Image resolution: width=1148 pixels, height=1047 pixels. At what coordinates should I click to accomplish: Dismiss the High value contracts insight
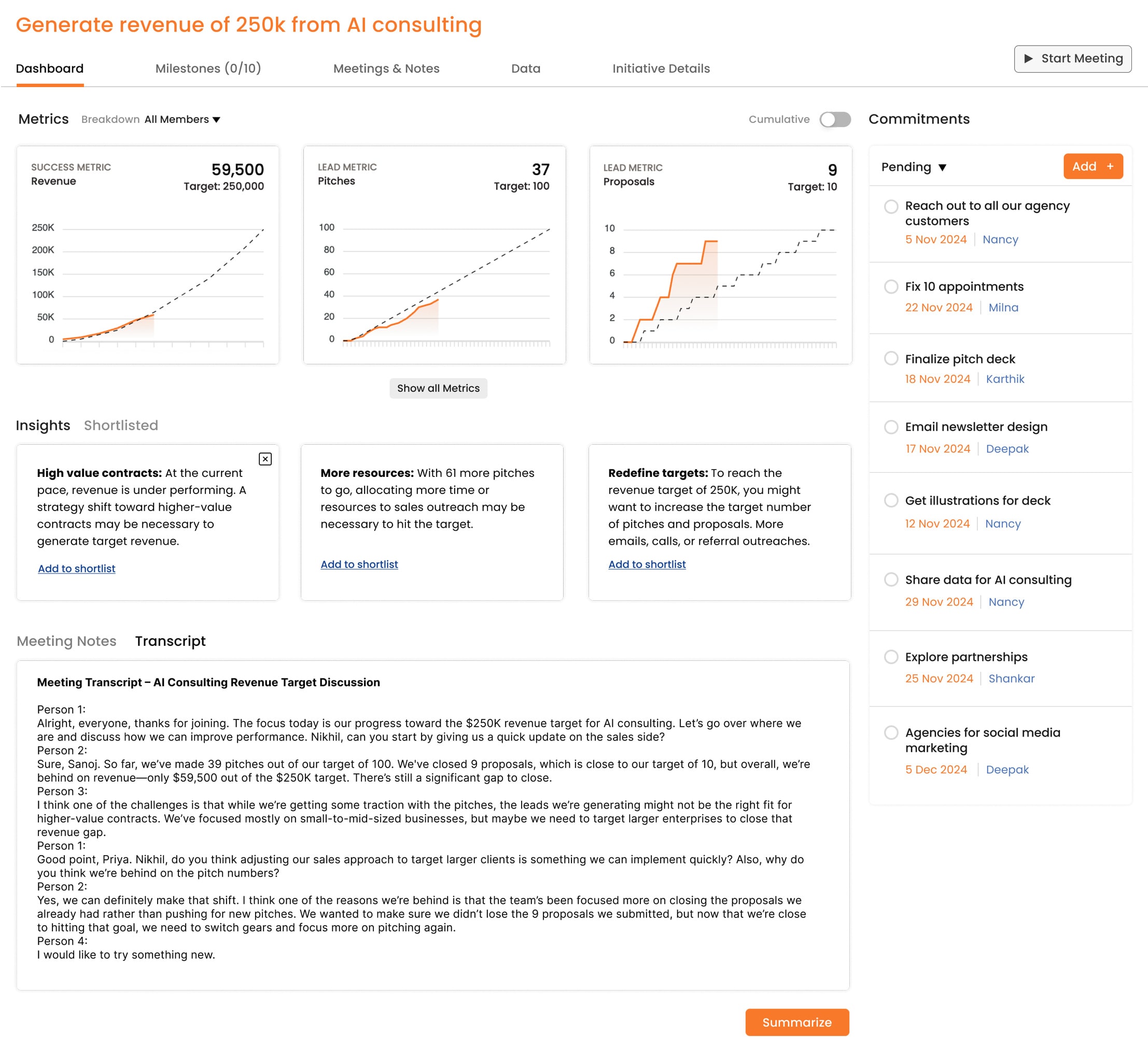(x=265, y=459)
